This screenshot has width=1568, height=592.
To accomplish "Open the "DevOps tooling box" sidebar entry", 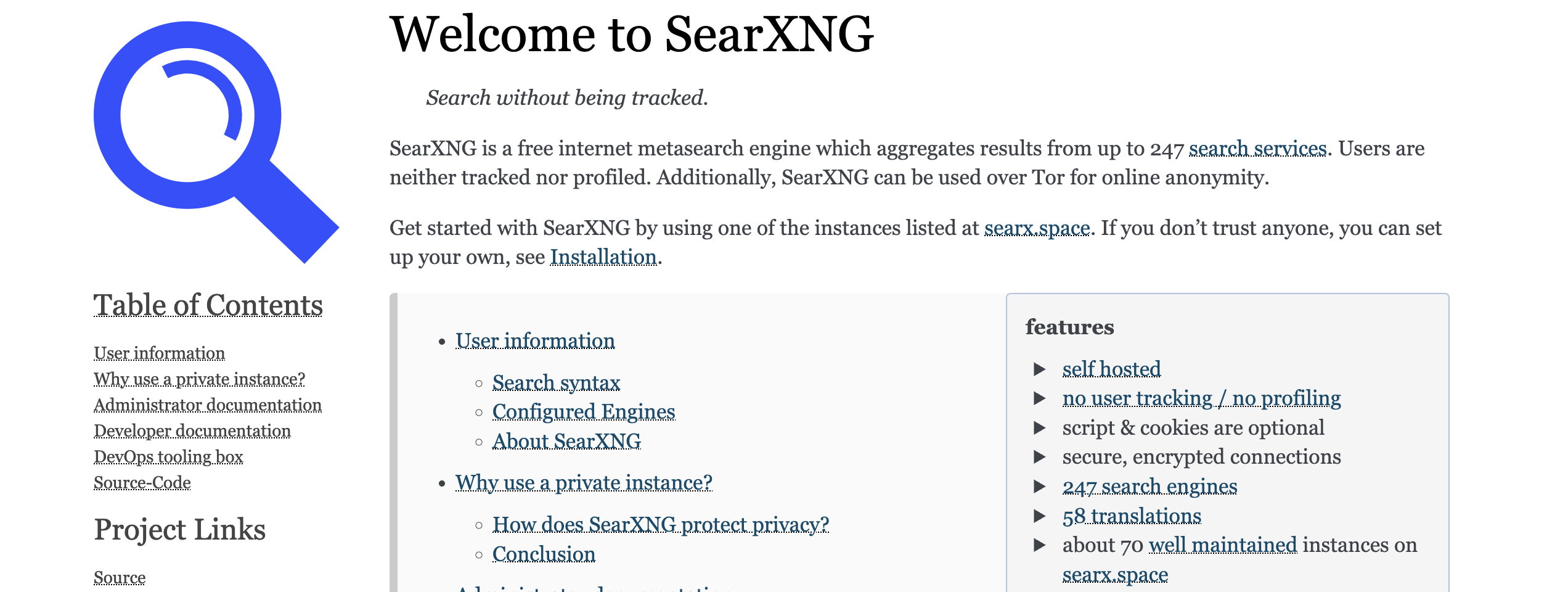I will tap(168, 458).
